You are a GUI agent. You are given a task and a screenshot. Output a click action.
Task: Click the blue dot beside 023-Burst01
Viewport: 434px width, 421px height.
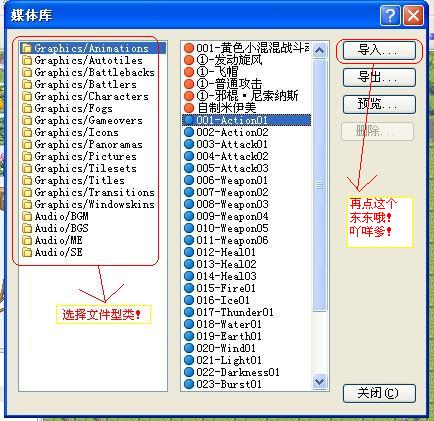pyautogui.click(x=189, y=384)
